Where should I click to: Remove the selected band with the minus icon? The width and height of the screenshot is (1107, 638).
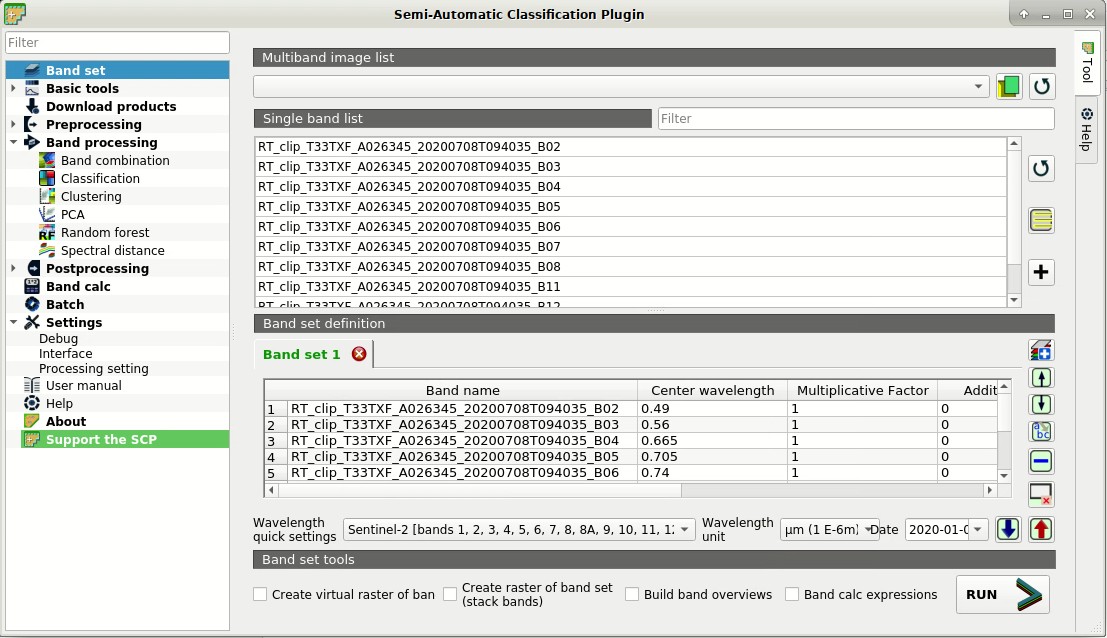coord(1041,461)
